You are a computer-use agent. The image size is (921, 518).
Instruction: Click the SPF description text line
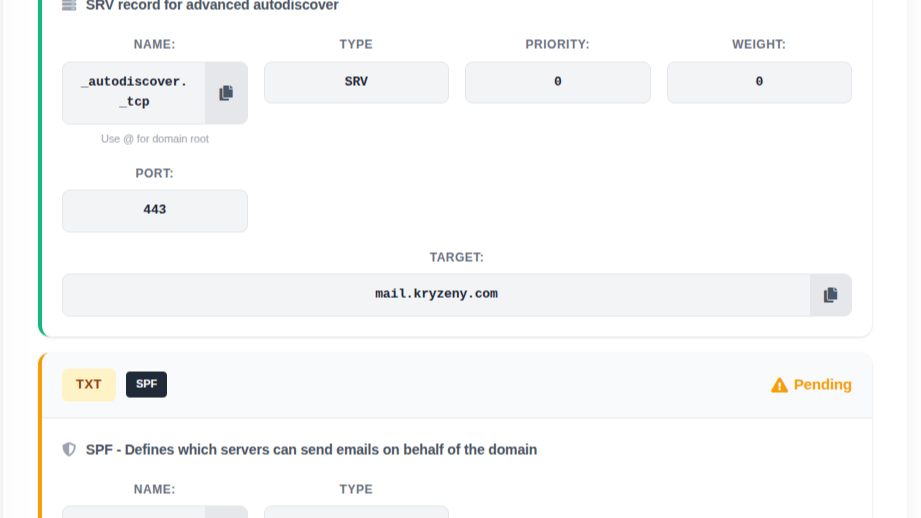311,450
